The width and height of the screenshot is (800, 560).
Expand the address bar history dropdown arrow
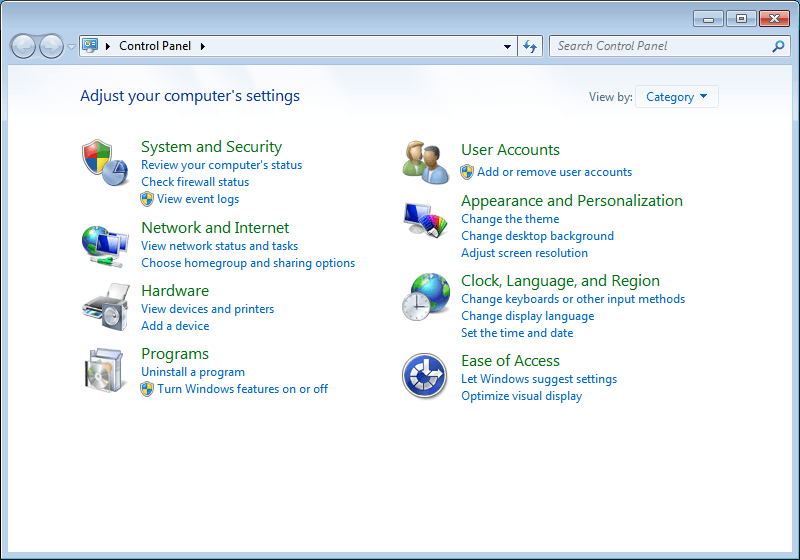pos(507,46)
